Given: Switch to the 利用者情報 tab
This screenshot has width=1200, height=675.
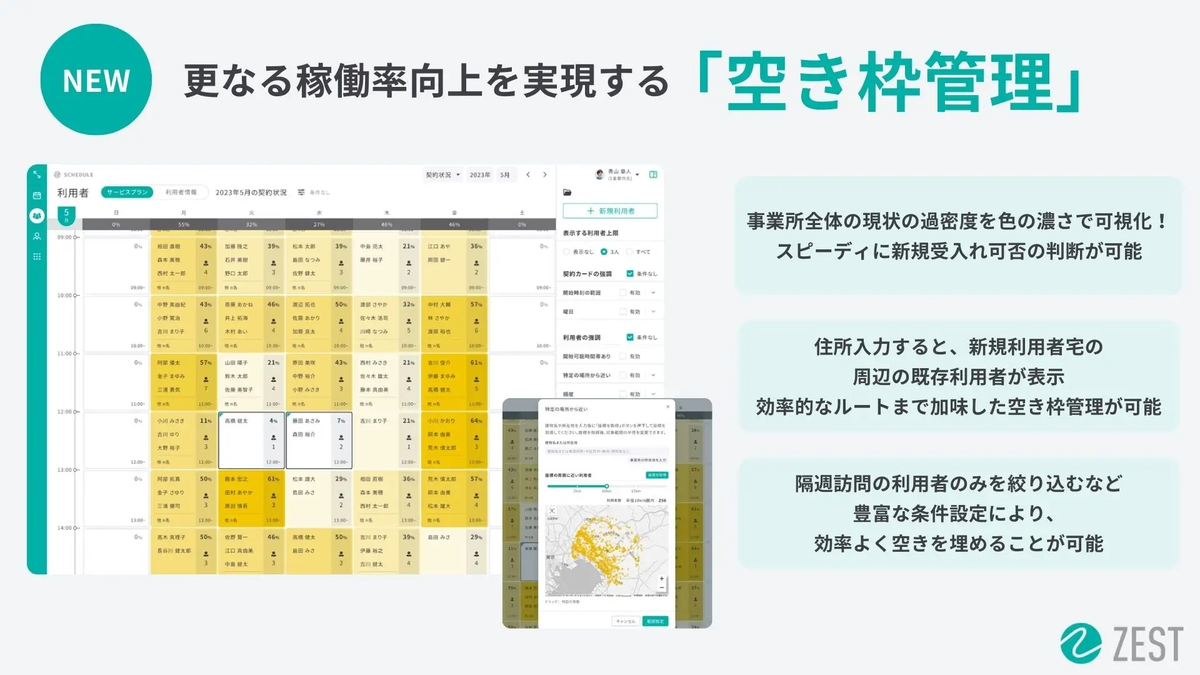Looking at the screenshot, I should click(181, 191).
